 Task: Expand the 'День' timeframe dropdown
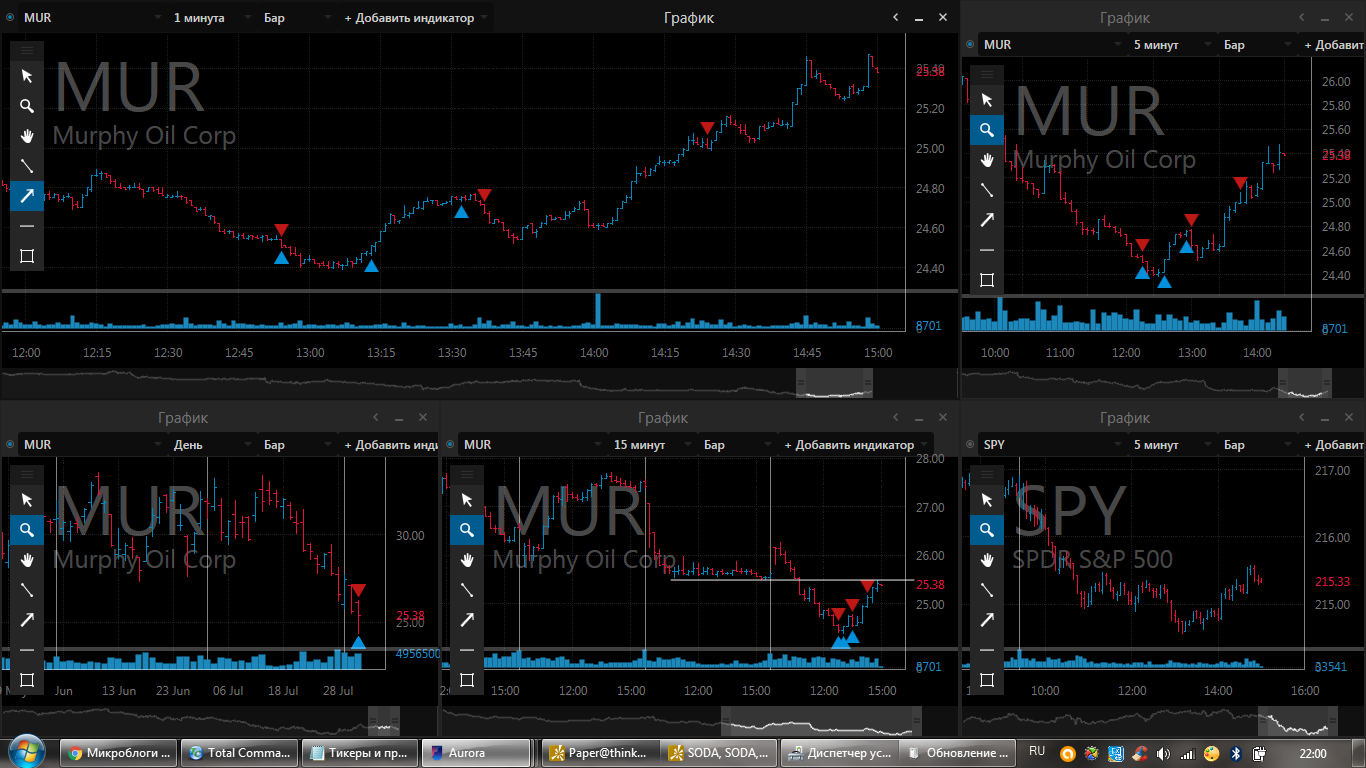pyautogui.click(x=213, y=445)
